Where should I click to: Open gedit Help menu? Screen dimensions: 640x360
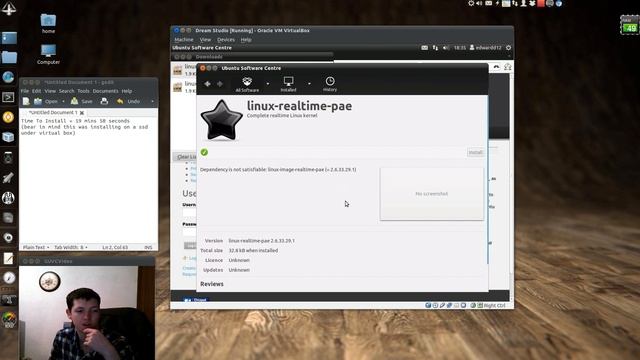(x=127, y=91)
